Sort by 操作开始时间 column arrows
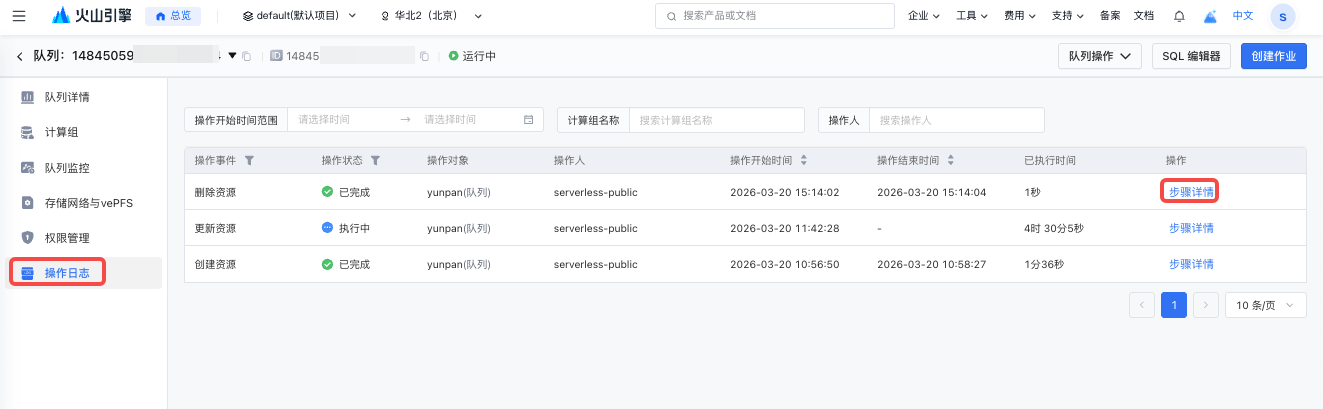 (x=804, y=161)
